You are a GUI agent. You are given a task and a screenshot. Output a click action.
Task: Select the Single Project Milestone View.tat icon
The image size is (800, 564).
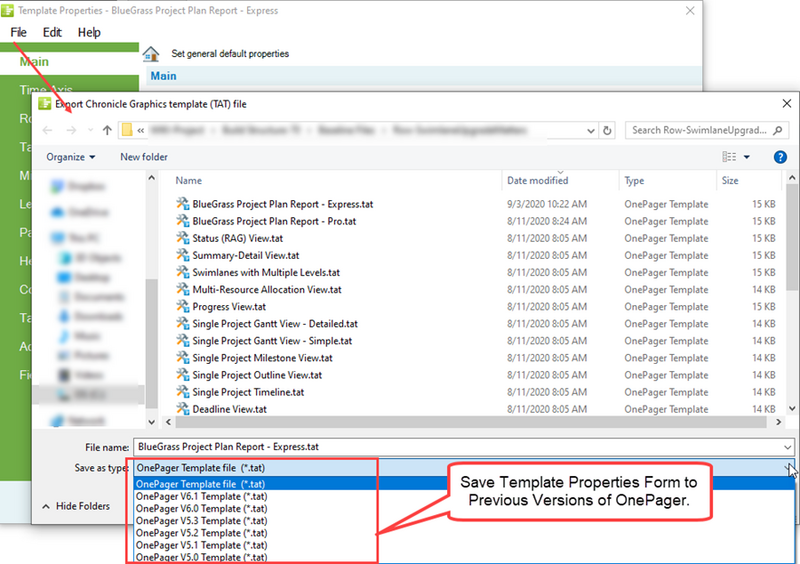point(183,357)
